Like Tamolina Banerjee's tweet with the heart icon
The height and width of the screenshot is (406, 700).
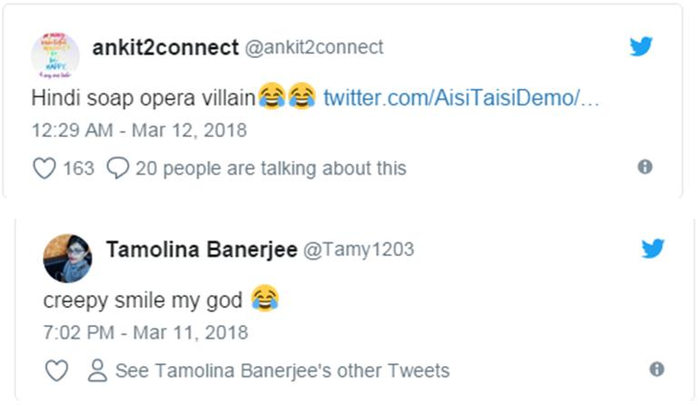(x=56, y=370)
